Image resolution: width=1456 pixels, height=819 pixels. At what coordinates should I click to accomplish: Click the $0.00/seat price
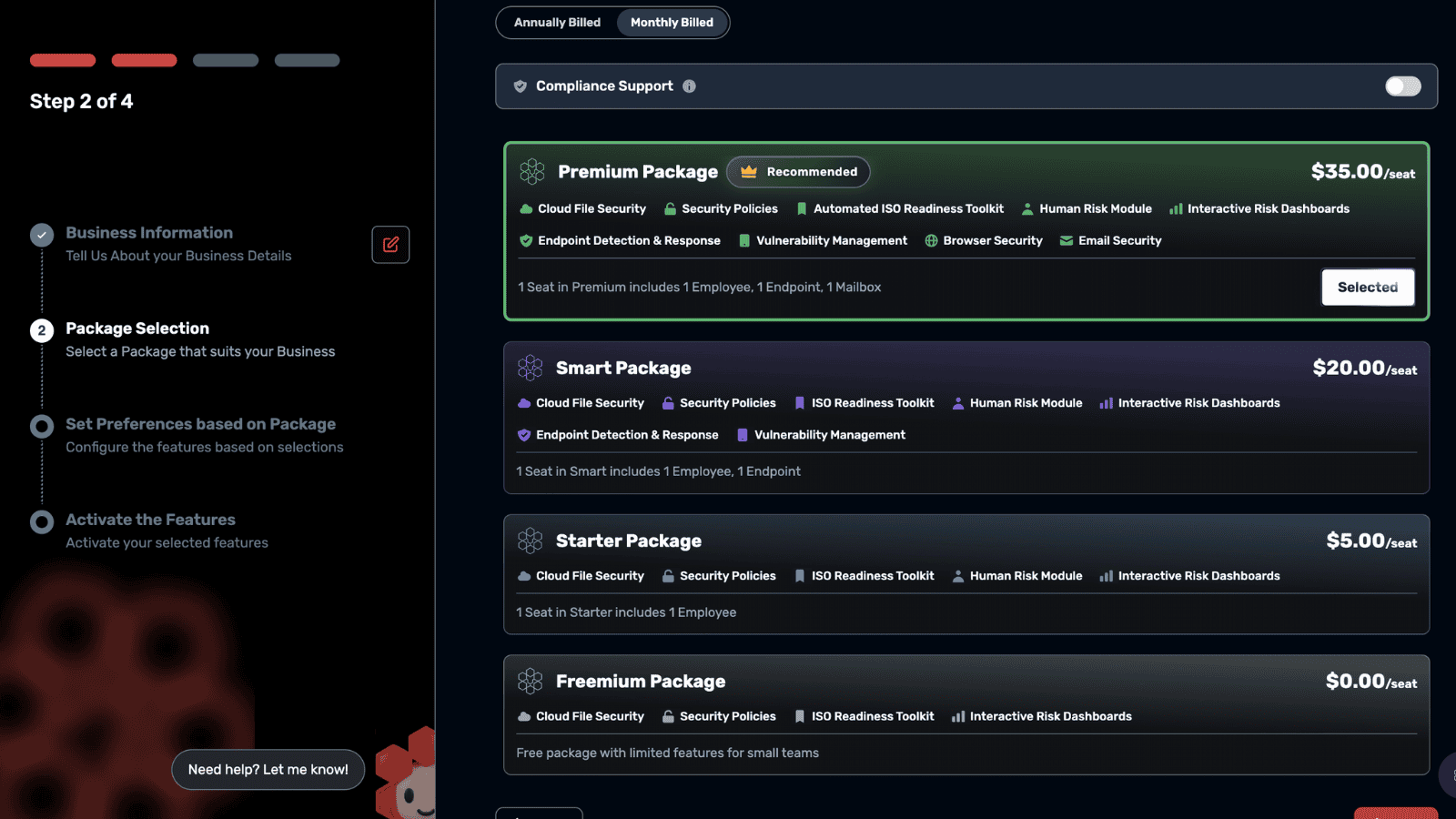point(1371,681)
